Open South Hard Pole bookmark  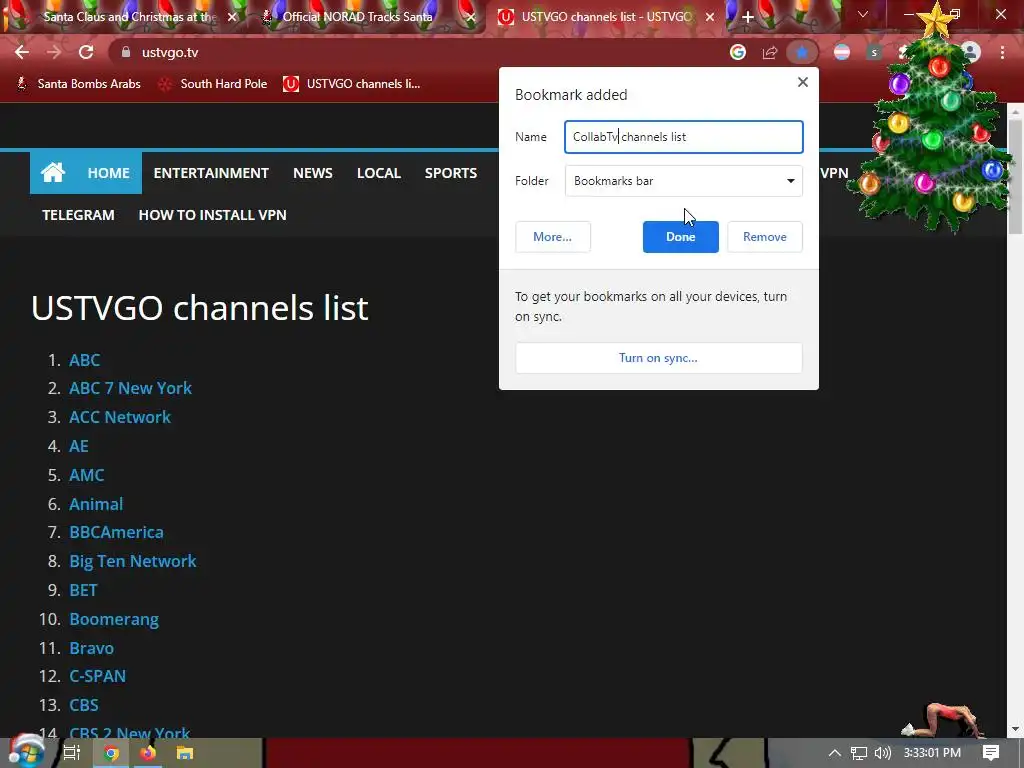point(214,84)
